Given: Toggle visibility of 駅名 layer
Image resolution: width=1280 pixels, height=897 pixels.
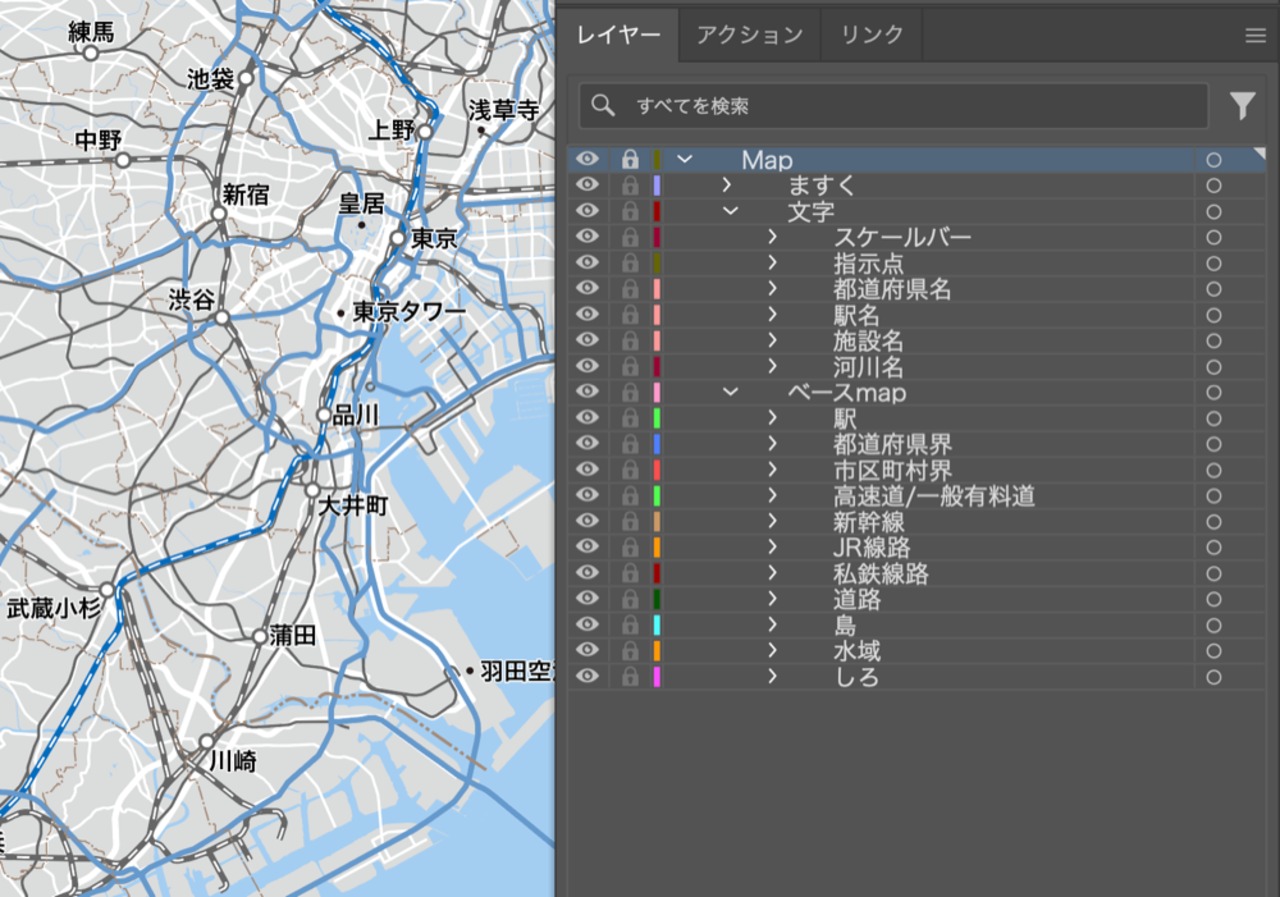Looking at the screenshot, I should point(588,315).
